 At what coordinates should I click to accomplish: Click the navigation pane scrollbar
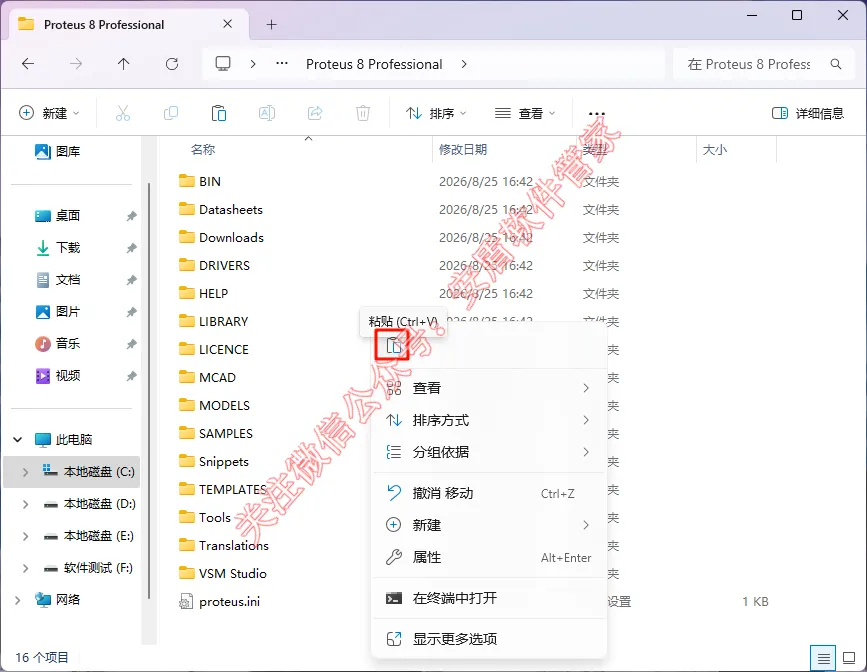click(149, 390)
